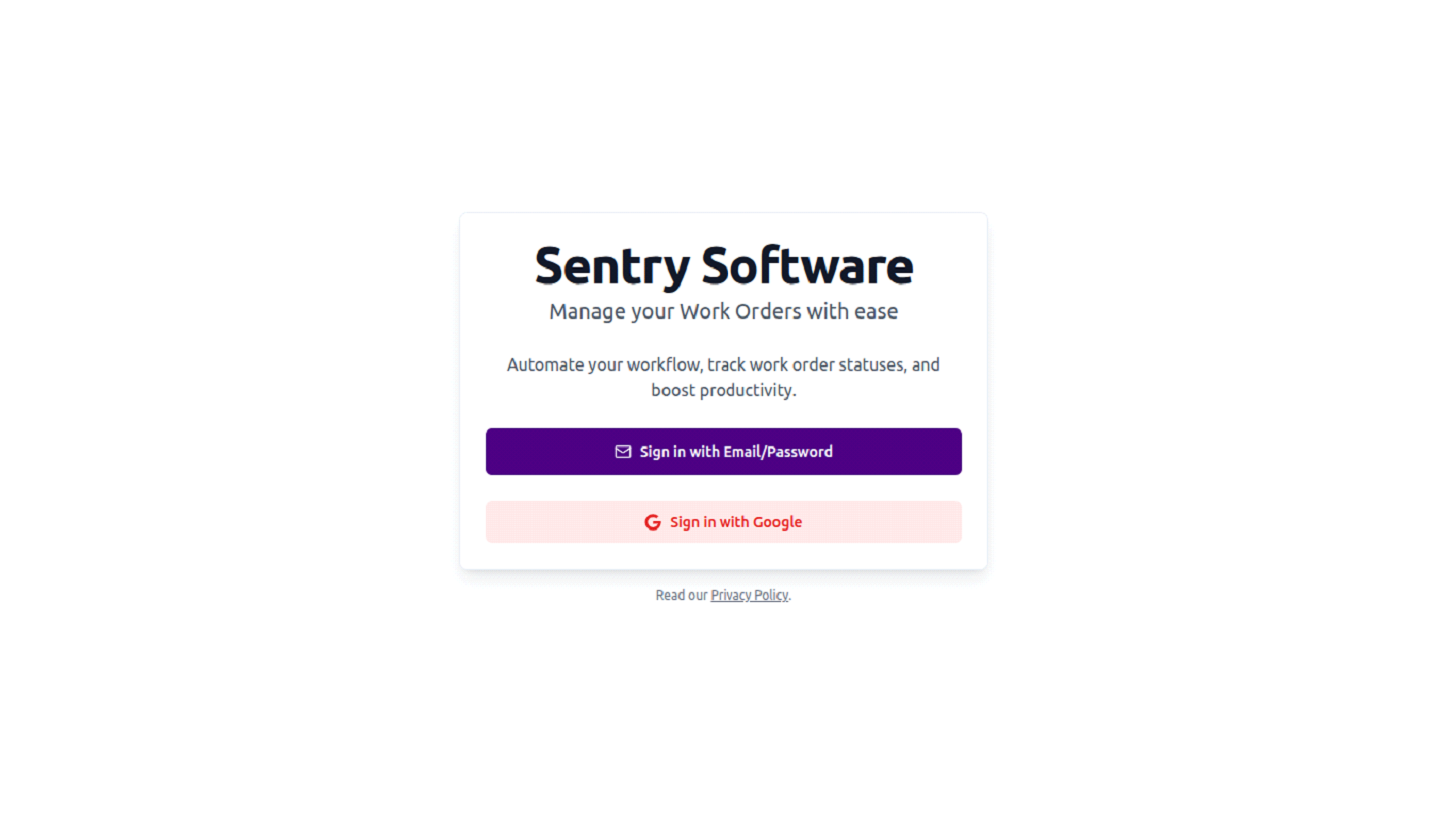
Task: Click 'Read our' text near Privacy Policy
Action: tap(681, 594)
